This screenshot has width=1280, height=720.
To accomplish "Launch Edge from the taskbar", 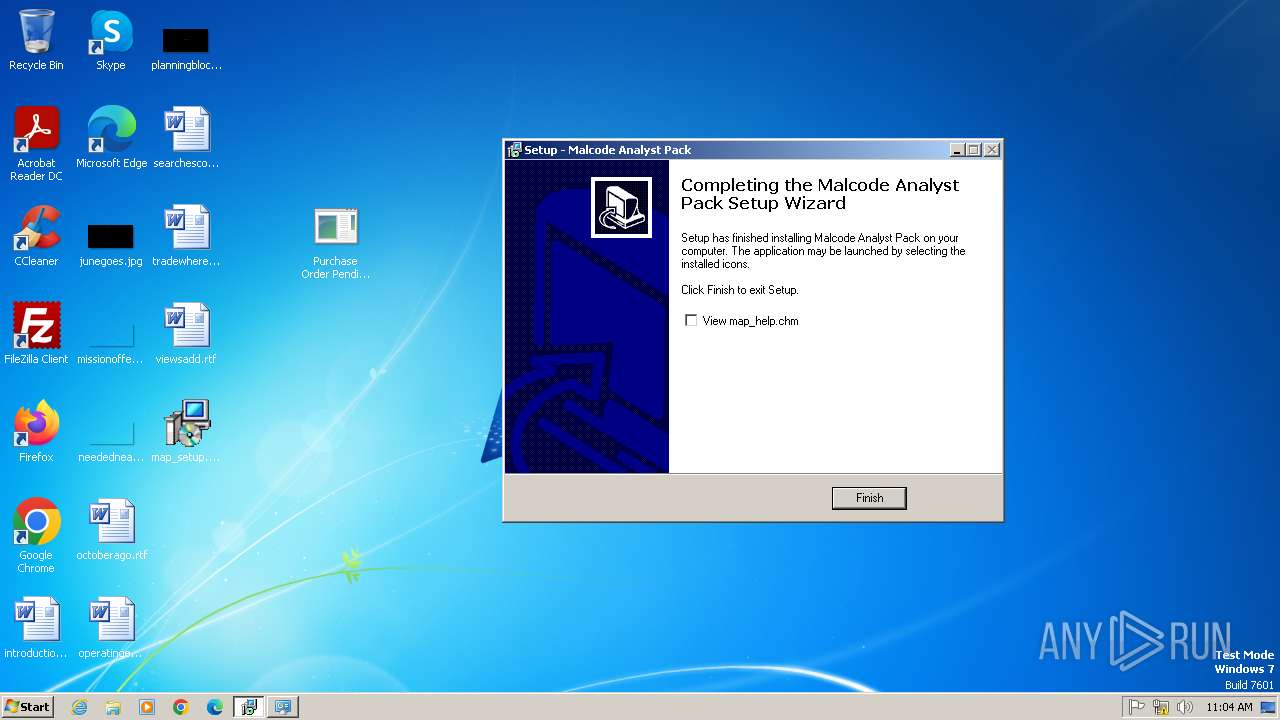I will tap(215, 707).
